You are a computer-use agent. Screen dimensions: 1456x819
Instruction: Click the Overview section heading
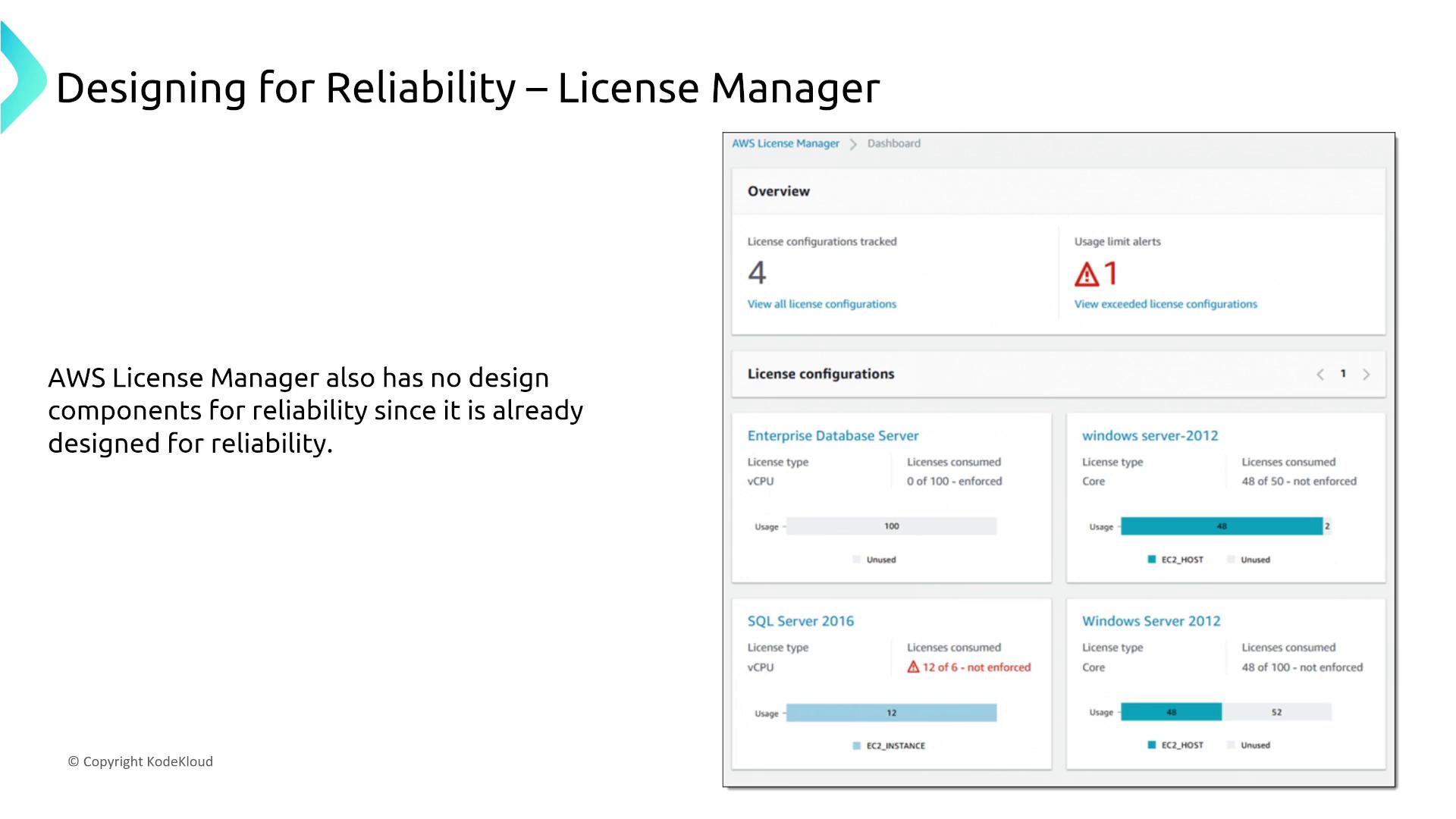779,192
